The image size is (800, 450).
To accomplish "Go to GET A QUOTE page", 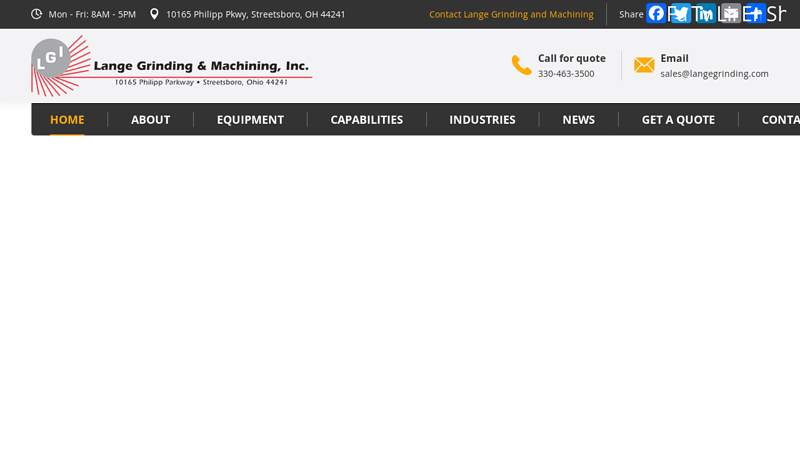I will point(678,119).
